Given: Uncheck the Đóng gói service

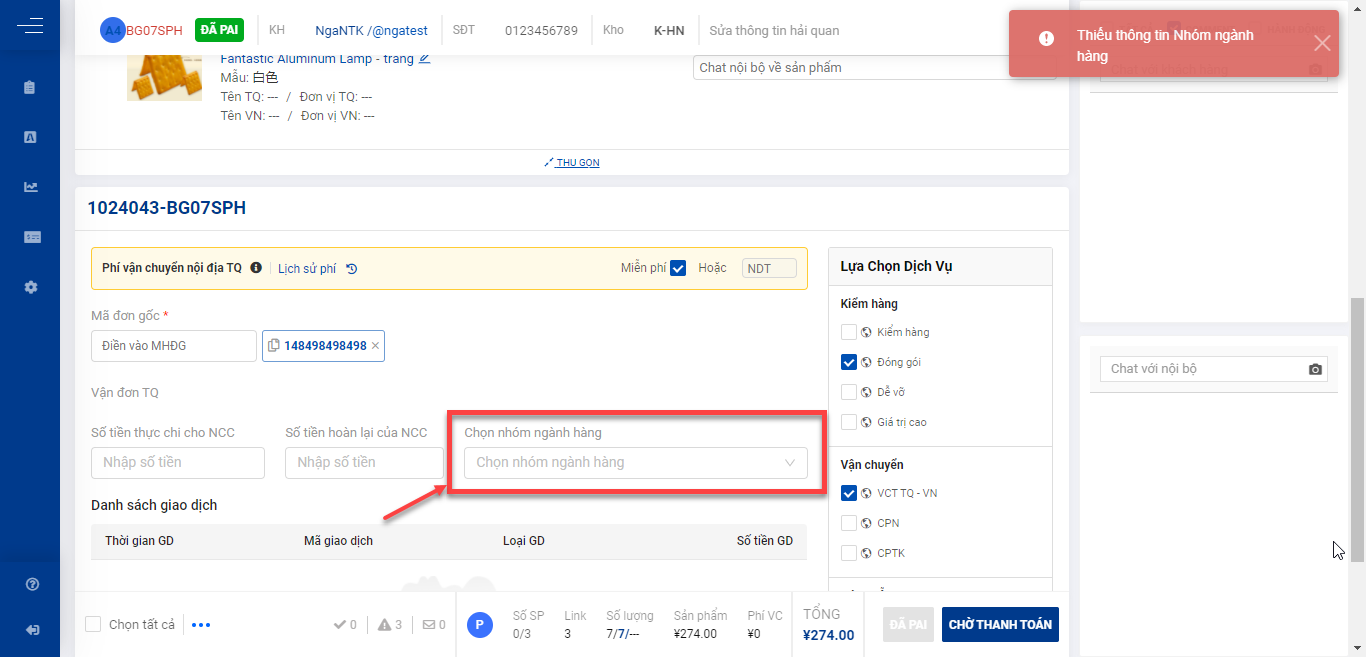Looking at the screenshot, I should (x=849, y=362).
